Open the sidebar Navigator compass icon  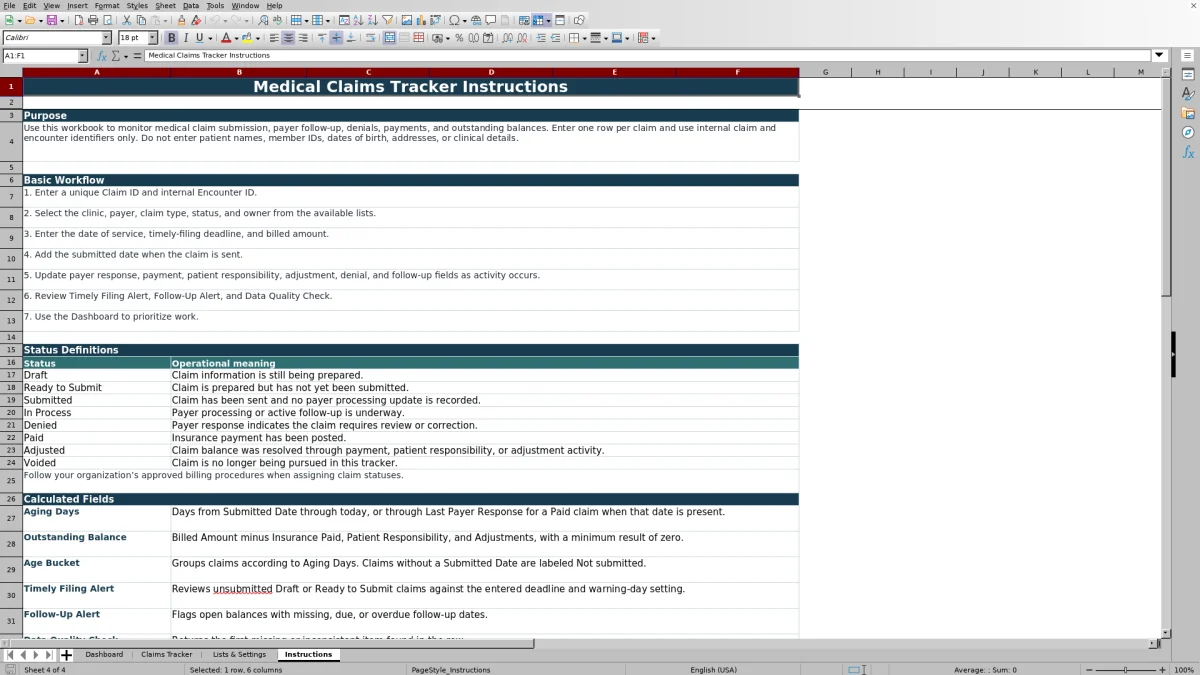point(1188,132)
